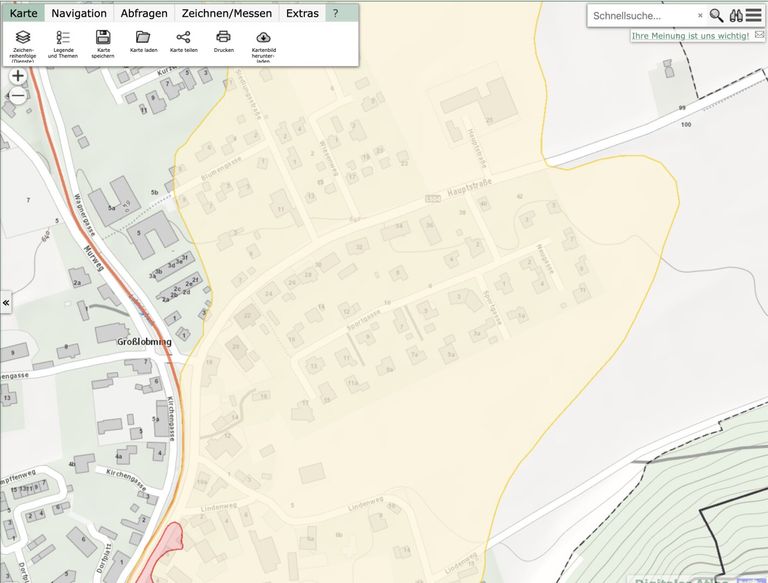Screen dimensions: 768x583
Task: Open 'Ihre Meinung ist uns wichtig!' link
Action: pos(690,36)
